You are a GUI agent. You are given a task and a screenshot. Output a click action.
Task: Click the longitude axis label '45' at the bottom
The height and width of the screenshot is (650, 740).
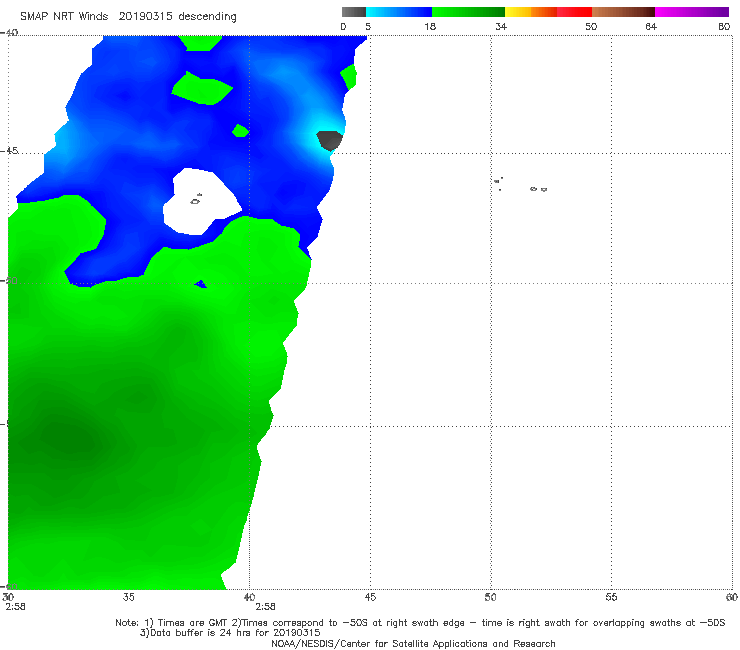tap(370, 598)
